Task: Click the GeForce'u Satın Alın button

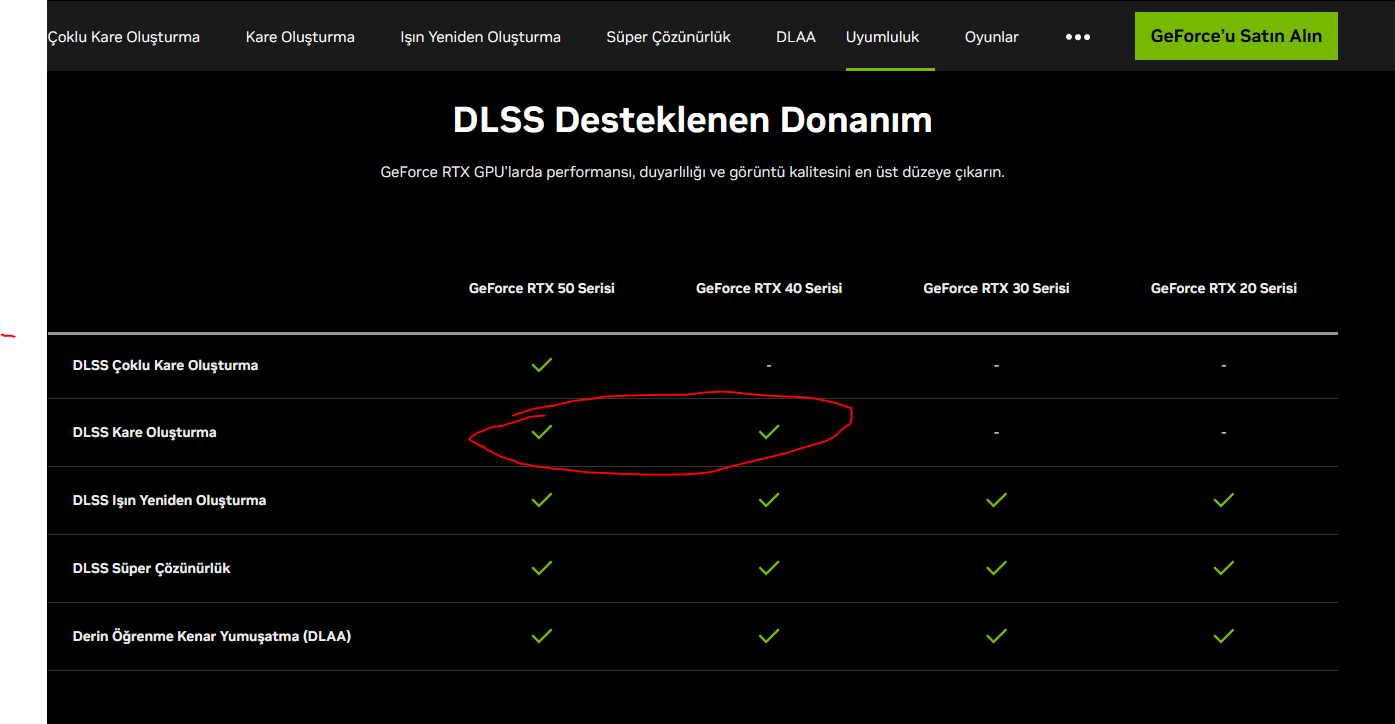Action: tap(1236, 36)
